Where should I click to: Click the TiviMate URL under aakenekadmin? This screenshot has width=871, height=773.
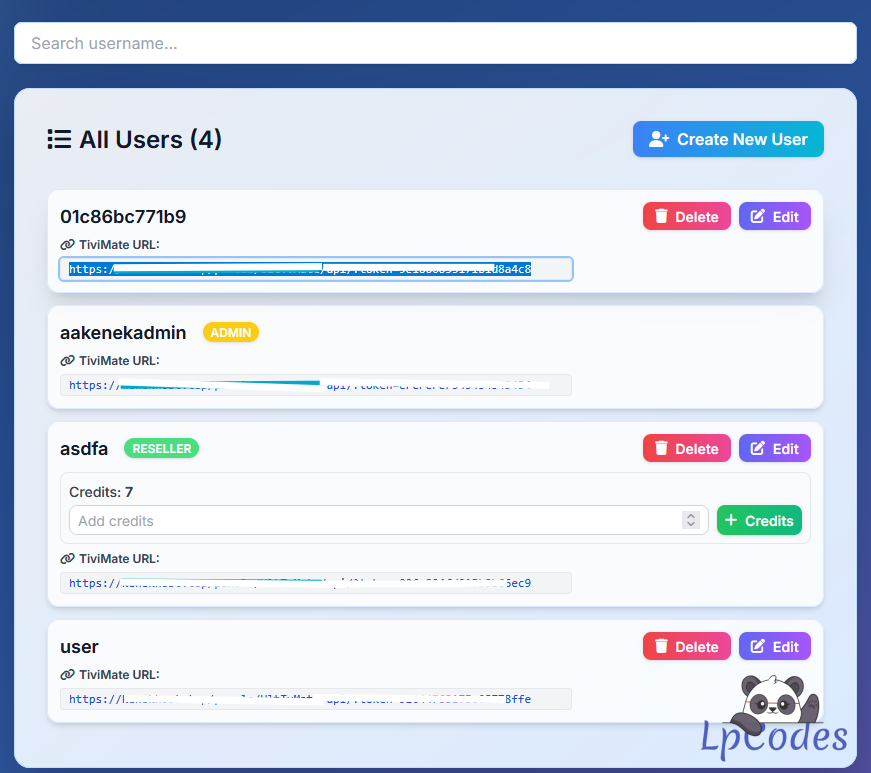(x=315, y=385)
